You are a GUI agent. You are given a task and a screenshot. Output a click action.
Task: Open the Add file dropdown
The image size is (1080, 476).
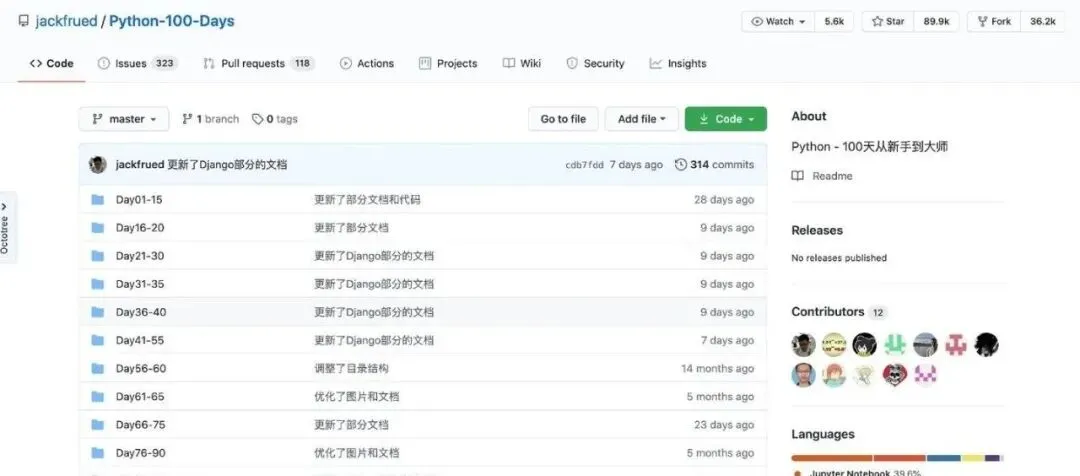coord(641,119)
